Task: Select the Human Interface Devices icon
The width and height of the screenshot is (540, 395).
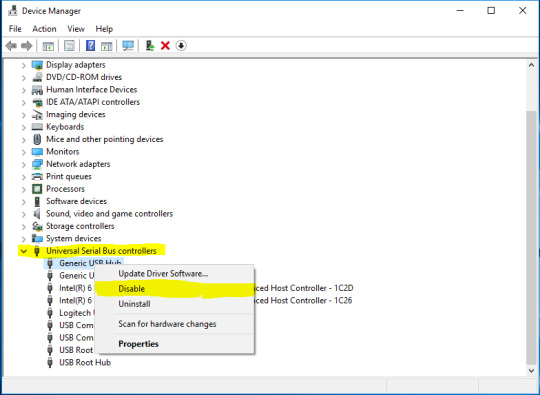Action: pos(37,90)
